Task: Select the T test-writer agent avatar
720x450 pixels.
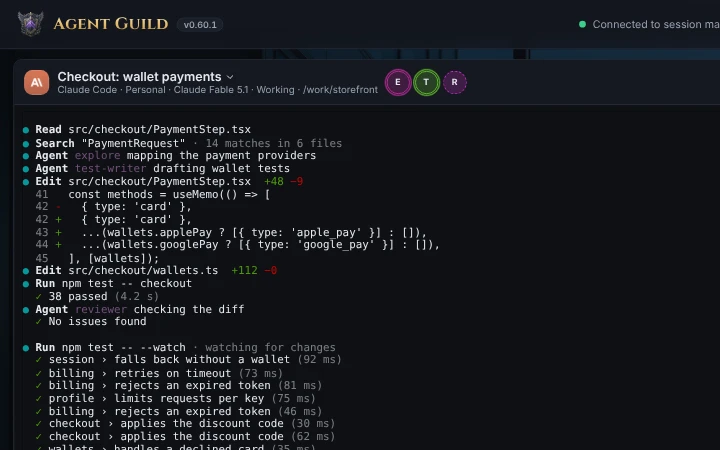Action: [426, 83]
